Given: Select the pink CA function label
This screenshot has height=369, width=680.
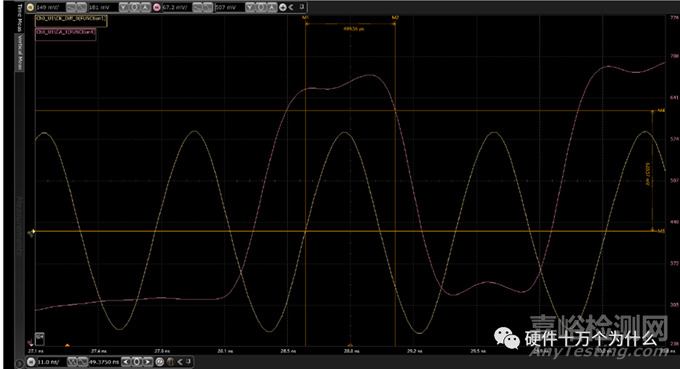Looking at the screenshot, I should 65,34.
